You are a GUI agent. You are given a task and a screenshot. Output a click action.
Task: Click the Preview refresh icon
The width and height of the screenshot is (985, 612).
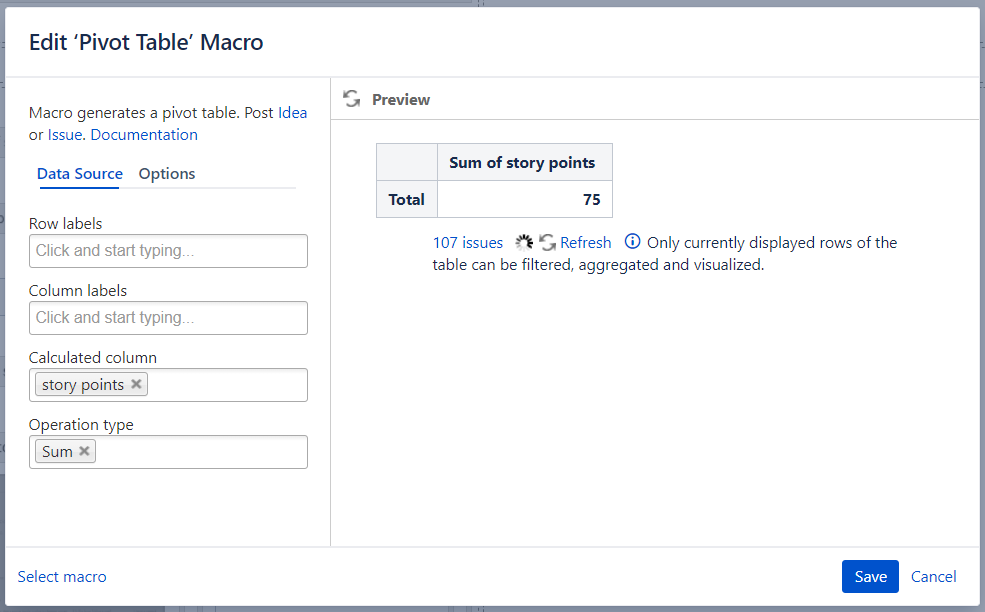(x=351, y=99)
